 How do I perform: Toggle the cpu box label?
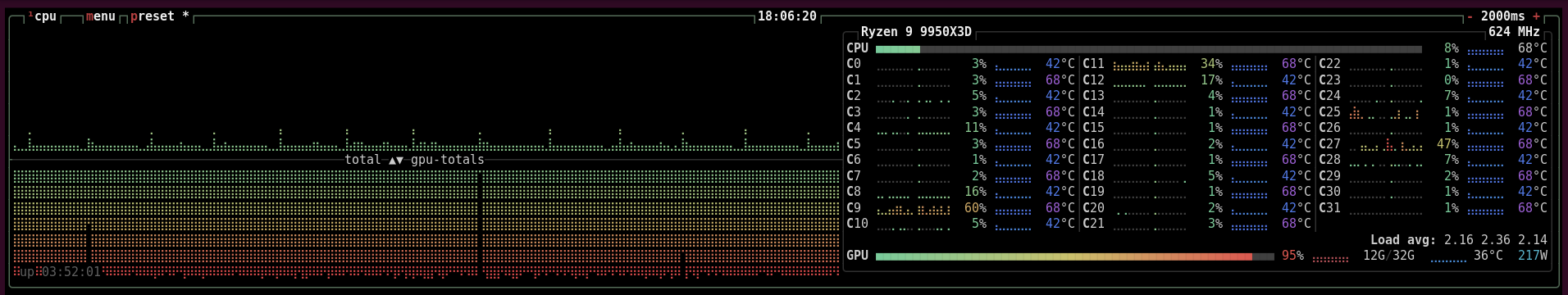pos(45,16)
